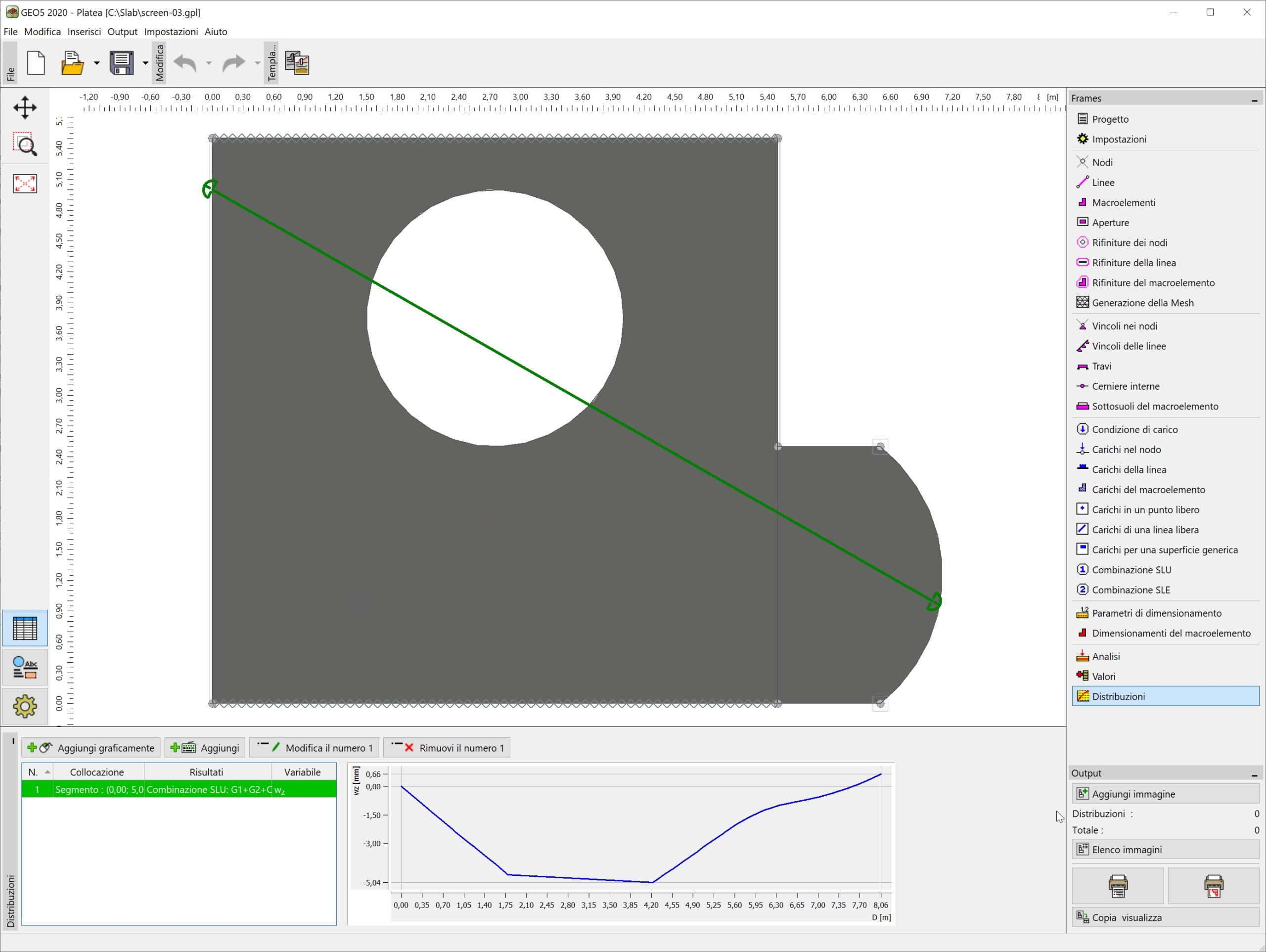
Task: Select Generazione della Mesh frame
Action: tap(1142, 303)
